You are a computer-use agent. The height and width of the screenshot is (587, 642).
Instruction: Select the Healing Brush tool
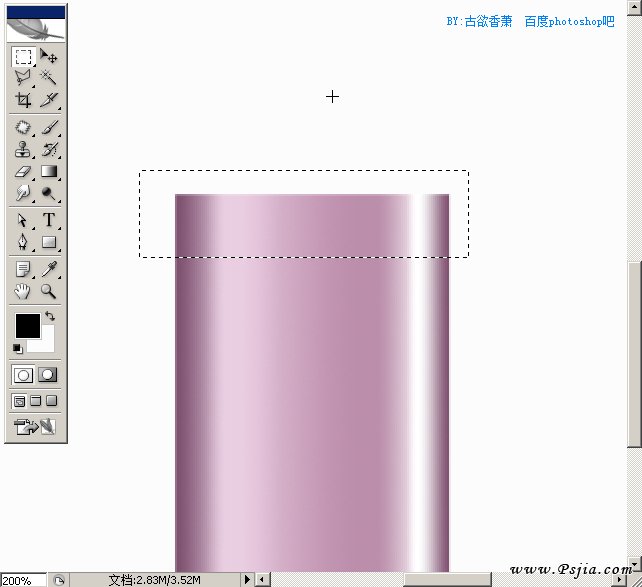pos(23,127)
